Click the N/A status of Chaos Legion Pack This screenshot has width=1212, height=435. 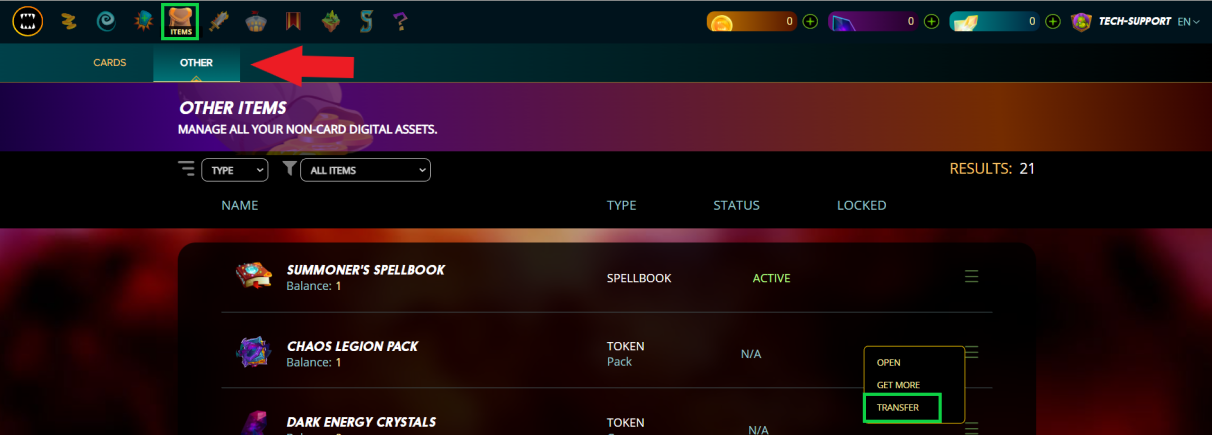point(751,354)
